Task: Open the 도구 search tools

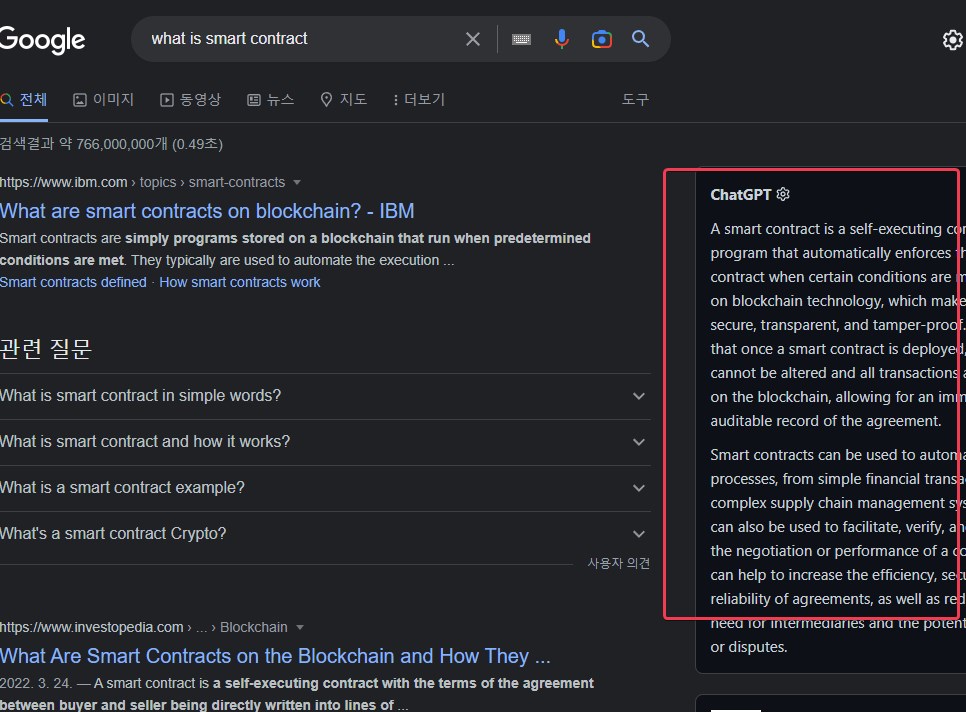Action: tap(635, 99)
